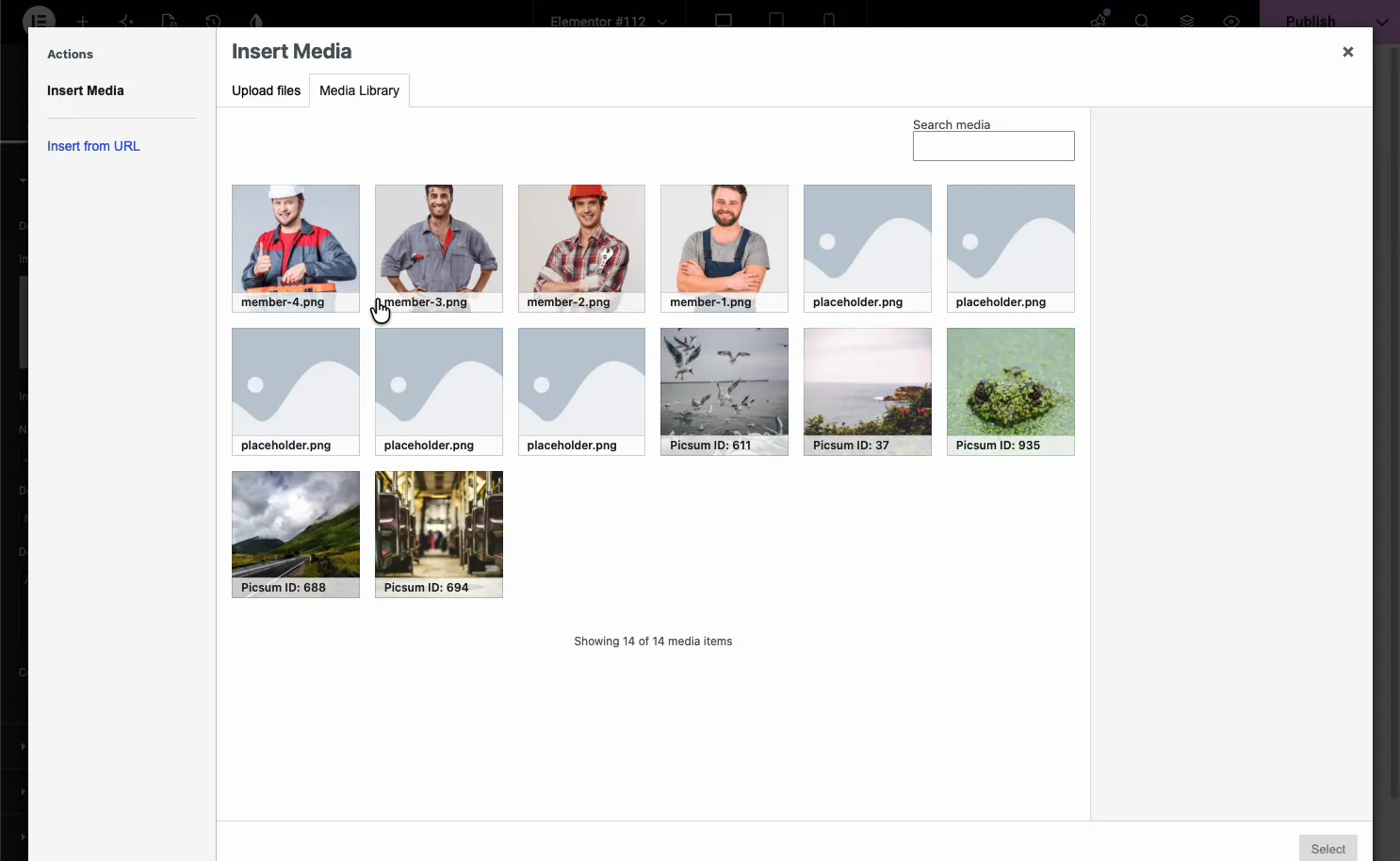Click Insert from URL link
Screen dimensions: 1400x861
coord(93,146)
